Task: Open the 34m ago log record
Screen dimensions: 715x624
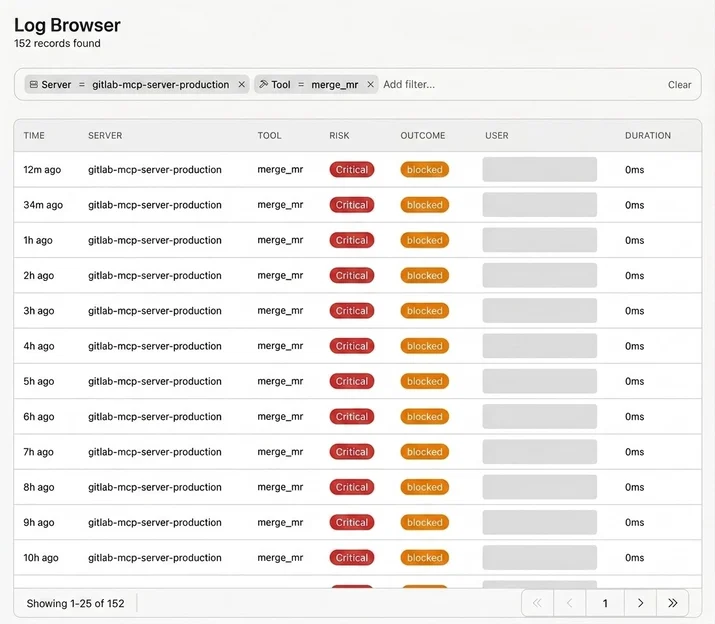Action: 358,205
